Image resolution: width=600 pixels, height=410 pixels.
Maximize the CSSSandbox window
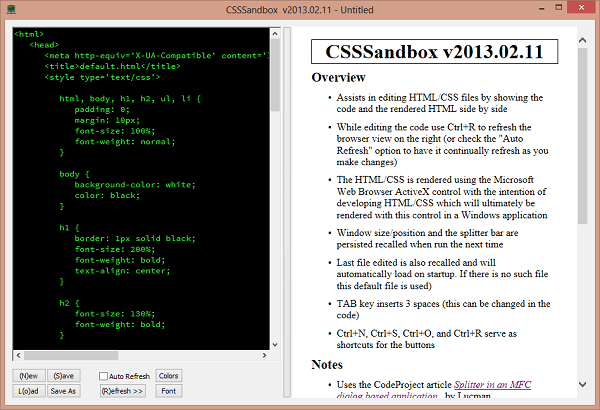pyautogui.click(x=559, y=8)
